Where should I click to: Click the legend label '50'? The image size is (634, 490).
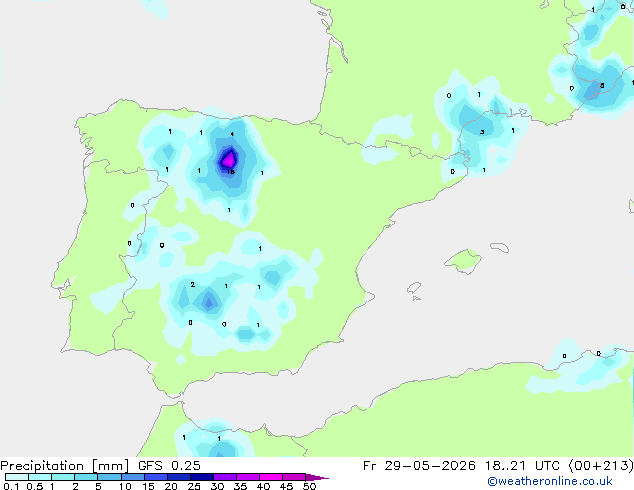[309, 486]
